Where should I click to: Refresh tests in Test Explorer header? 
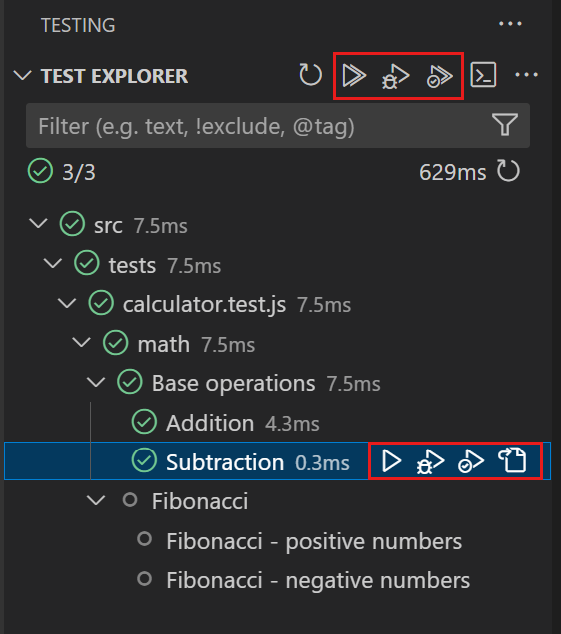(310, 75)
